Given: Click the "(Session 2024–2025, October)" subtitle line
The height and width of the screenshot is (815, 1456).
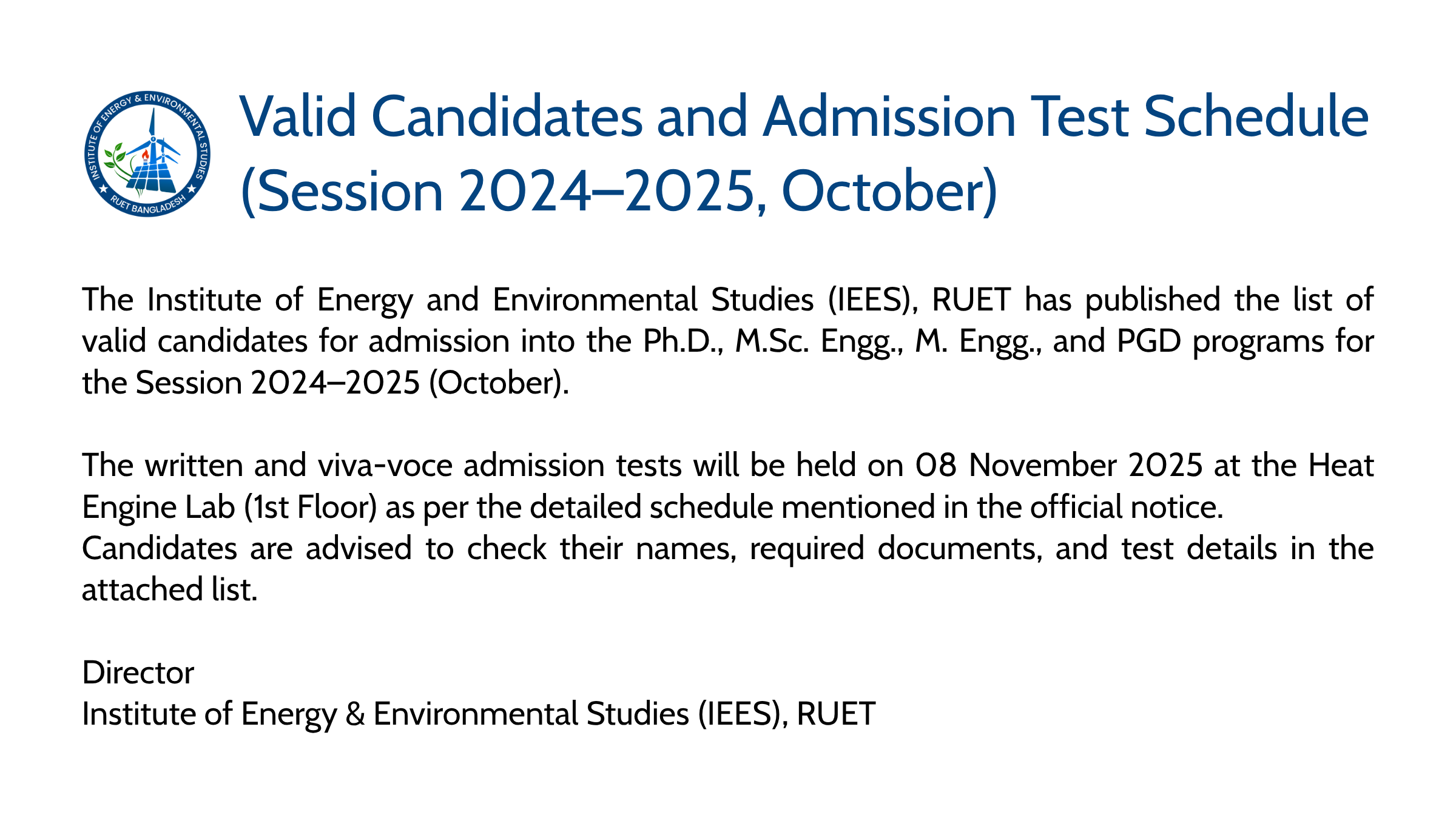Looking at the screenshot, I should (618, 192).
